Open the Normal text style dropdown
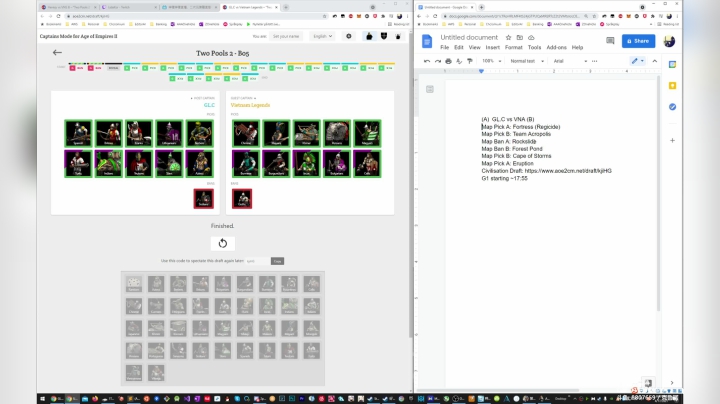 (527, 61)
